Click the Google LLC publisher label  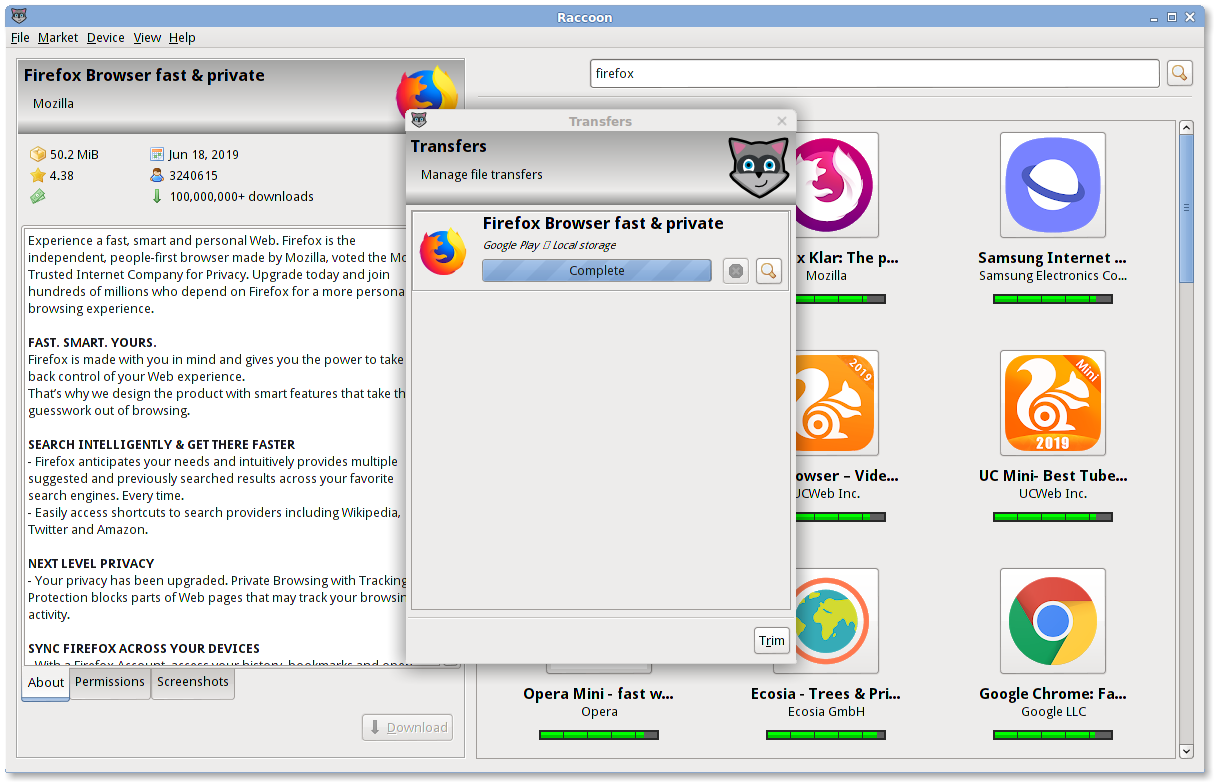click(x=1052, y=712)
